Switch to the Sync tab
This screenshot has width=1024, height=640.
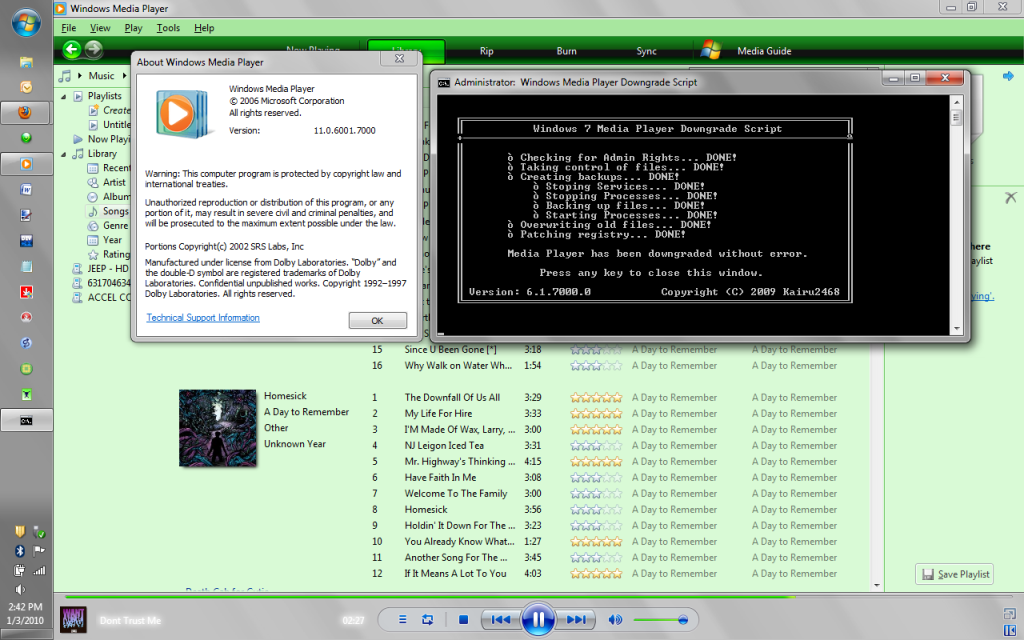coord(647,51)
